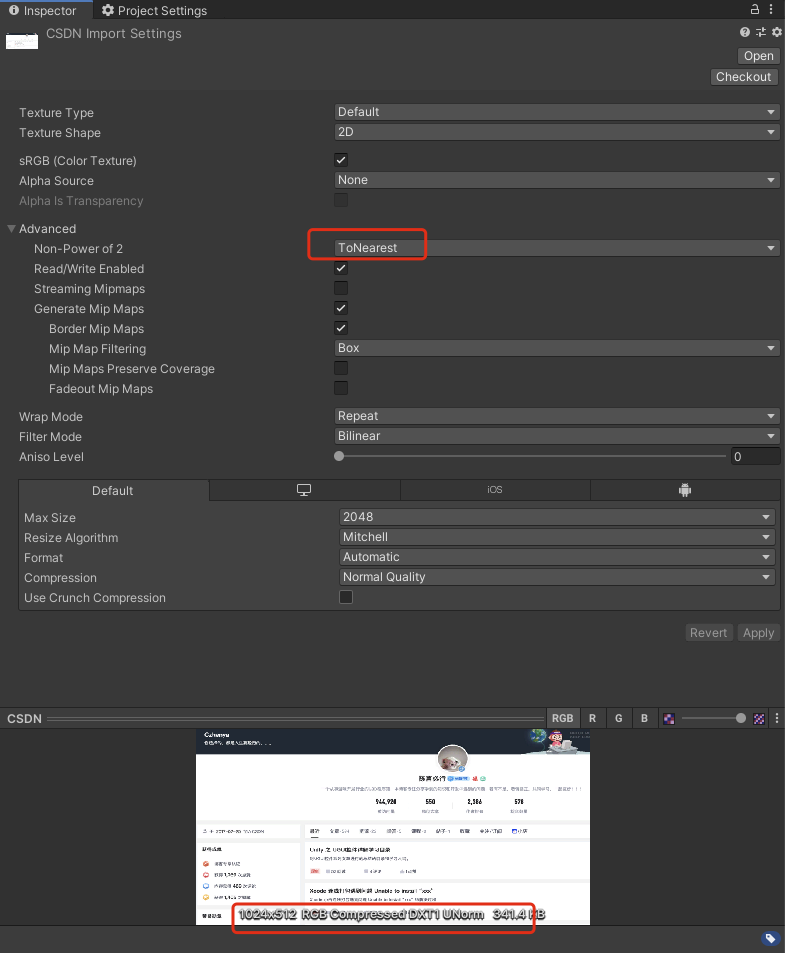The image size is (785, 953).
Task: Collapse the Advanced section triangle
Action: pos(11,229)
